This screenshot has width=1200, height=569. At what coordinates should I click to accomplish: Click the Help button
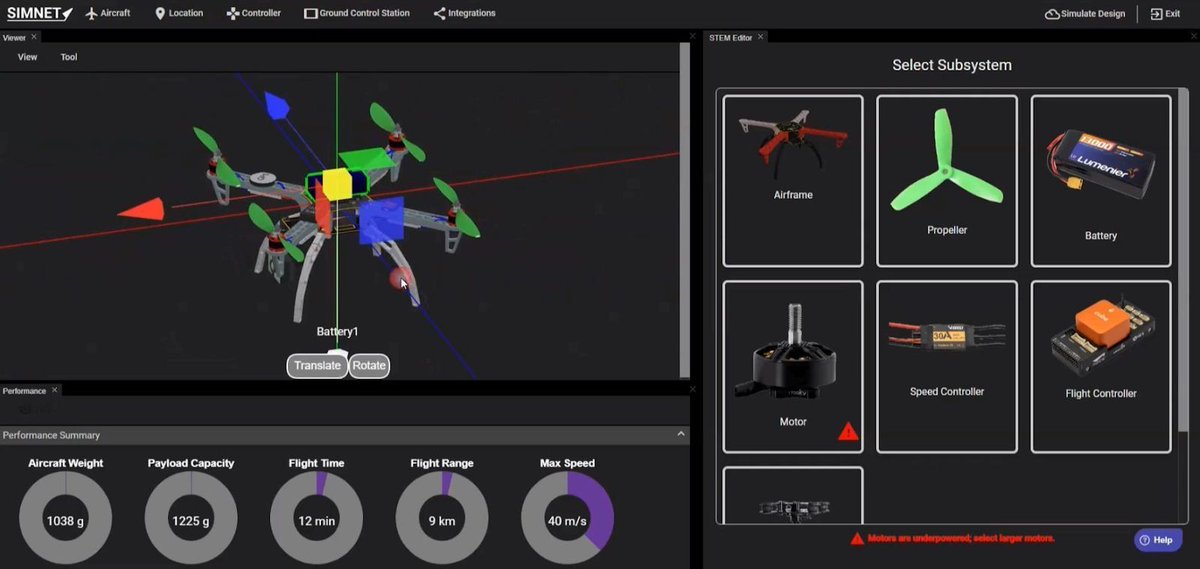click(1157, 540)
